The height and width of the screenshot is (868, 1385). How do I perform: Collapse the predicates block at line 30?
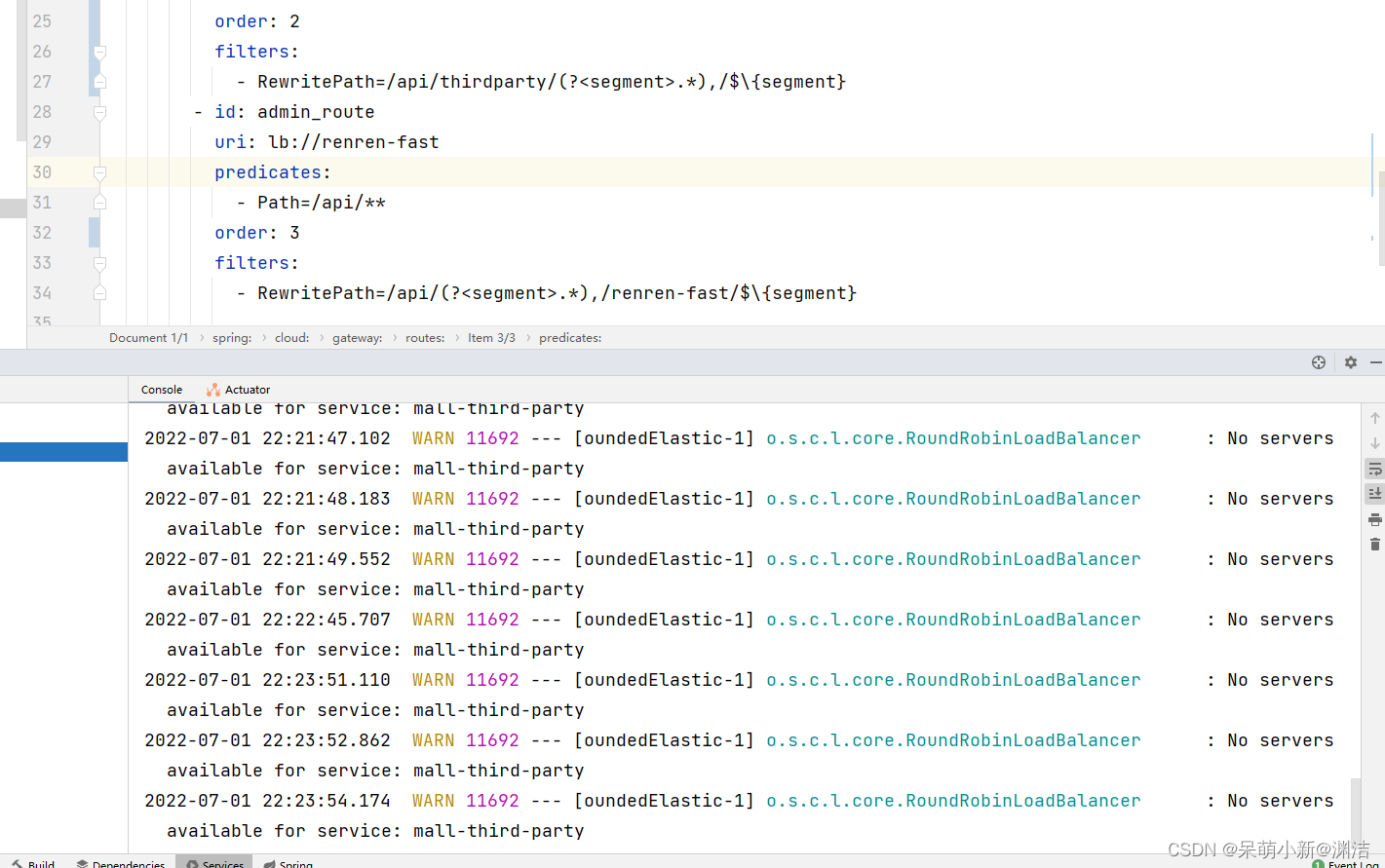point(99,172)
